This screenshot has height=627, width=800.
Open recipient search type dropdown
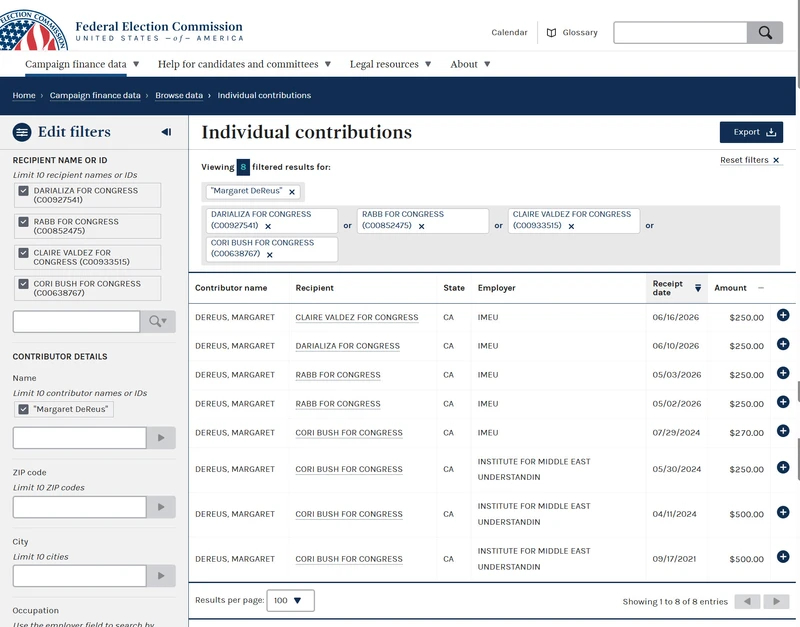click(158, 321)
